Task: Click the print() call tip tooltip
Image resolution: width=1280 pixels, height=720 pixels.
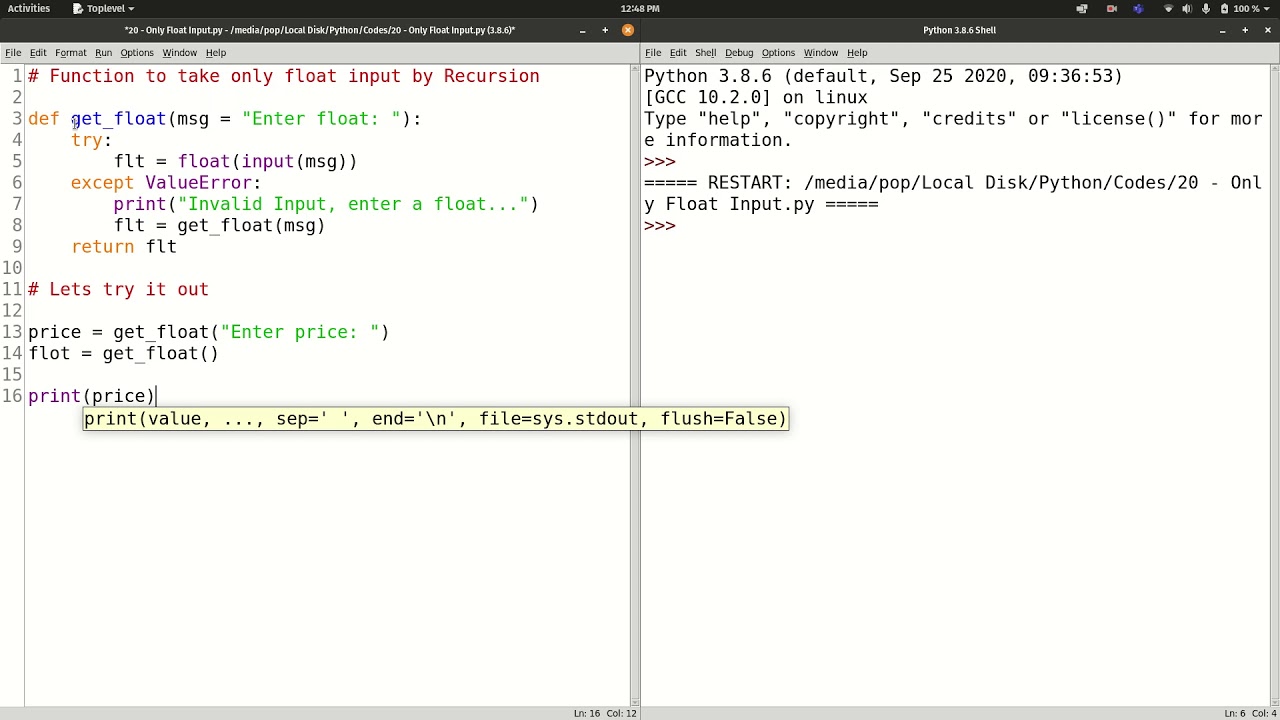Action: pos(435,419)
